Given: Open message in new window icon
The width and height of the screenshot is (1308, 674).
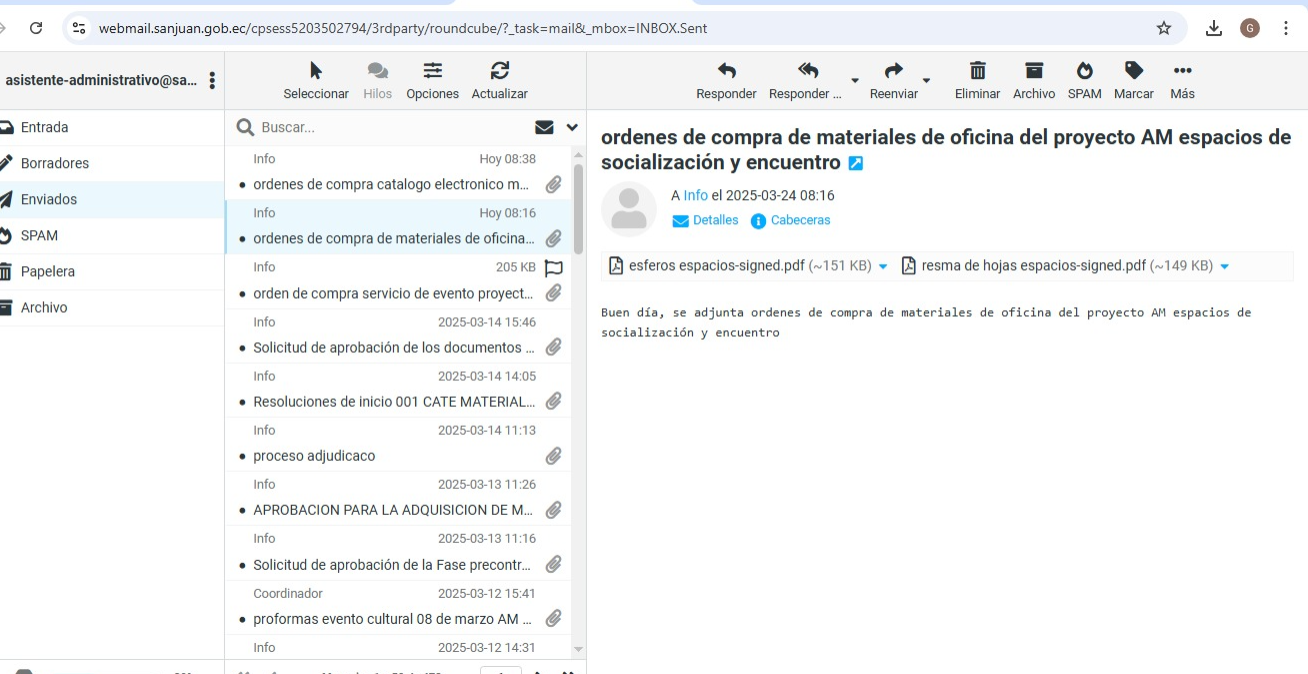Looking at the screenshot, I should point(856,163).
